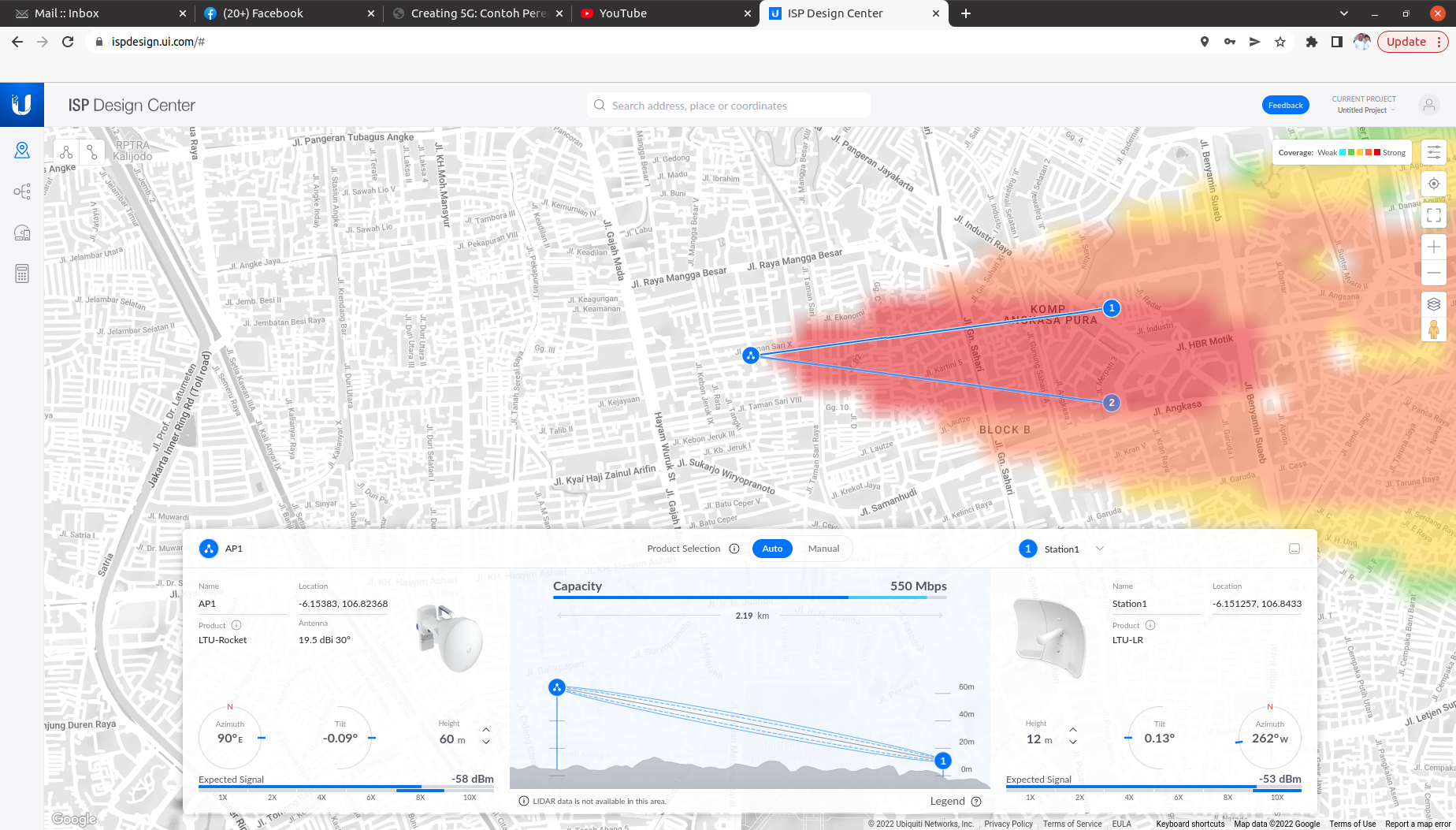Viewport: 1456px width, 830px height.
Task: Switch to the Mail Inbox tab
Action: coord(95,13)
